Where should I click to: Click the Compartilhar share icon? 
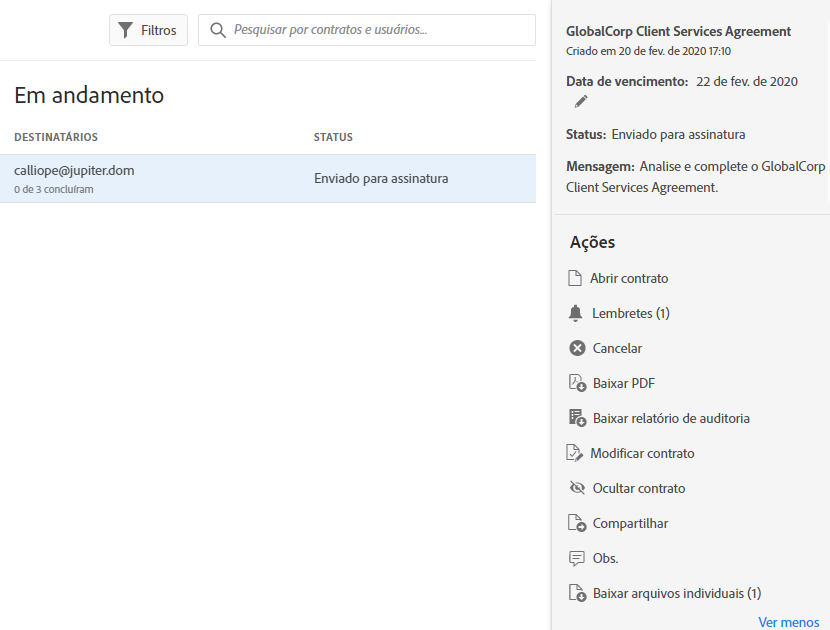pos(577,523)
